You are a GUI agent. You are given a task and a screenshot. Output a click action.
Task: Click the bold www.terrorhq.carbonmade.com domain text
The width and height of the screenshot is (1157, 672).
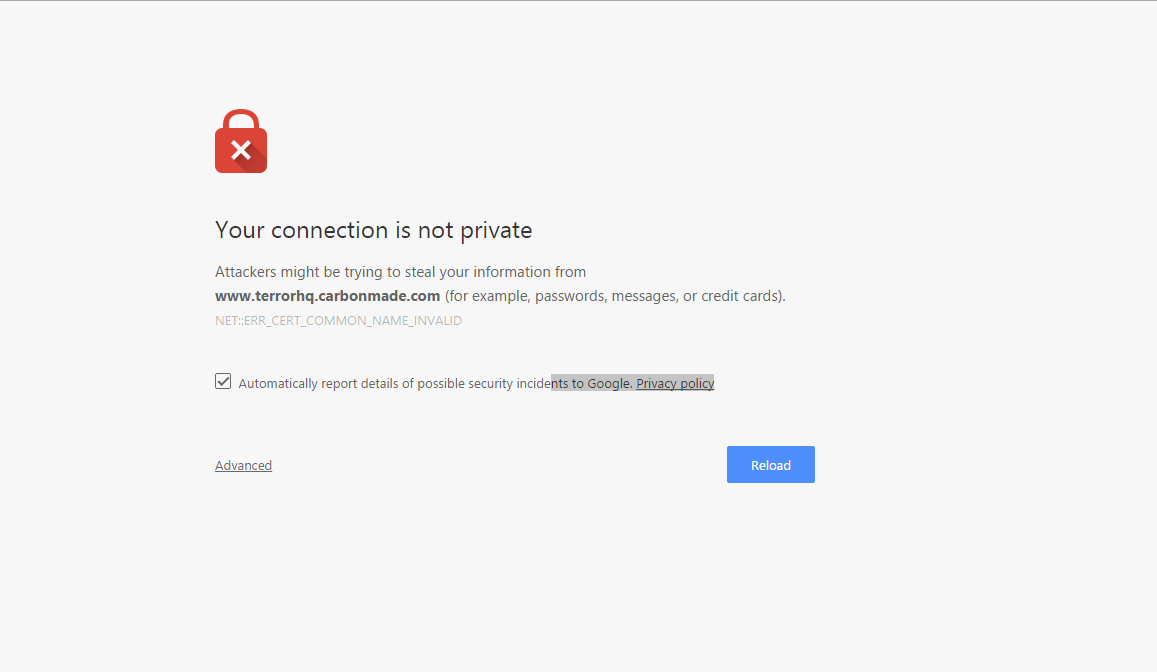point(327,296)
